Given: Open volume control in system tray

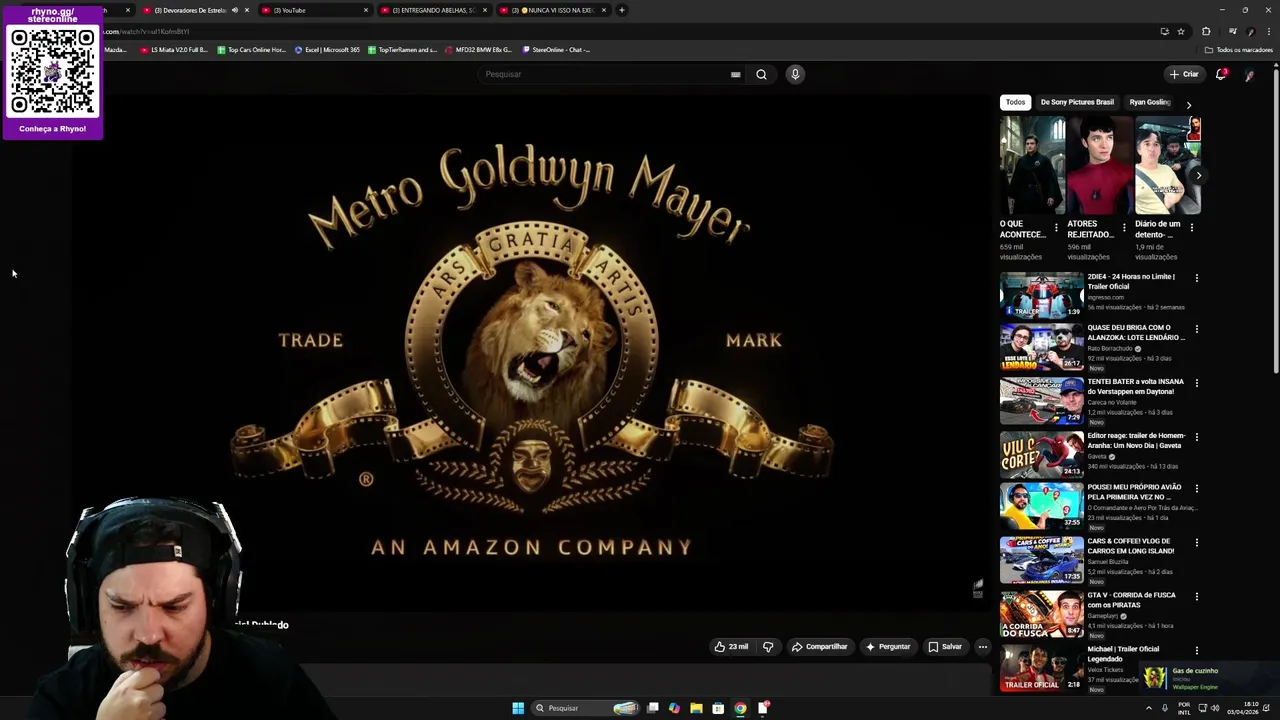Looking at the screenshot, I should [x=1215, y=708].
